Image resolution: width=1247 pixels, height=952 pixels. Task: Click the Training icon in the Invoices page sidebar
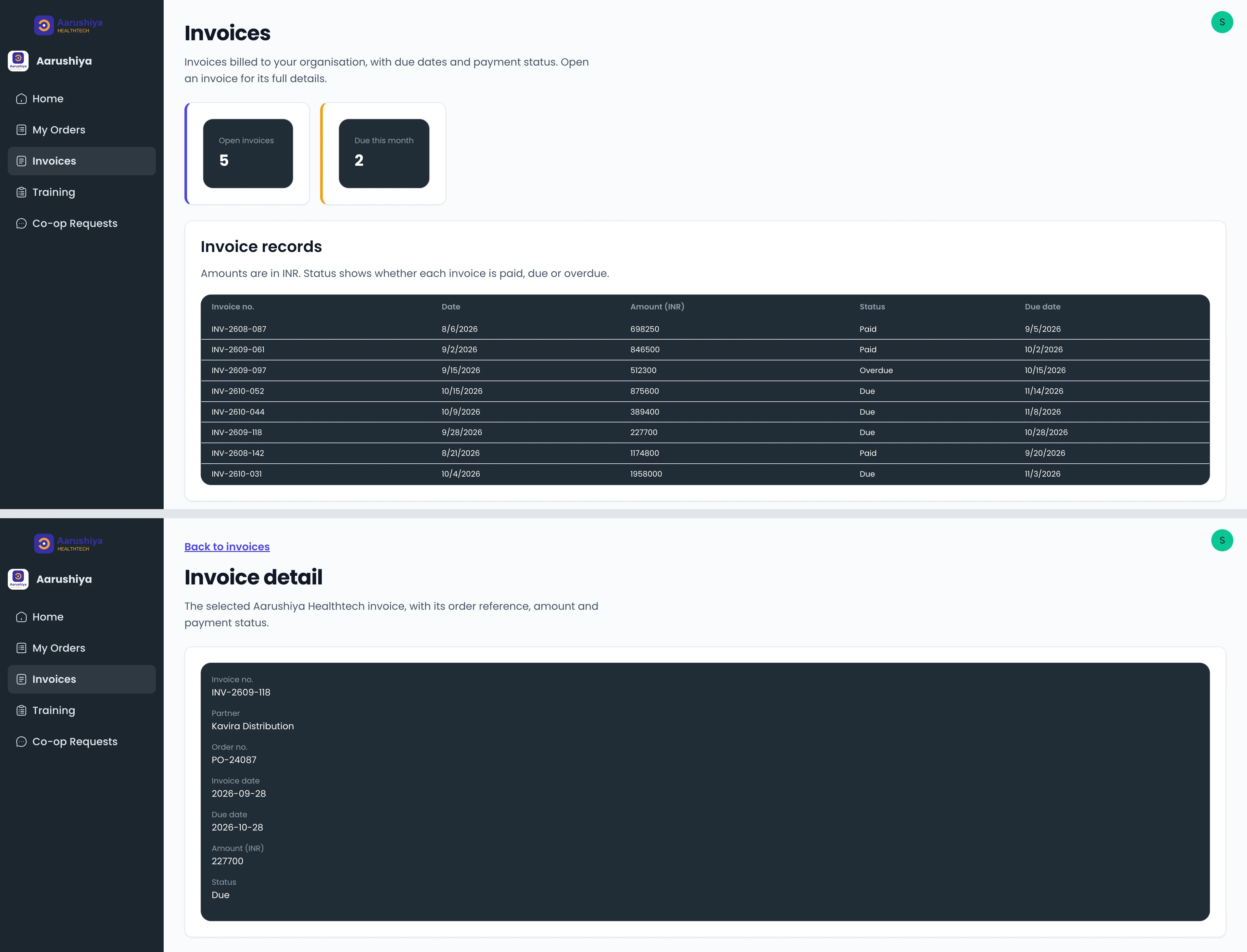tap(21, 192)
